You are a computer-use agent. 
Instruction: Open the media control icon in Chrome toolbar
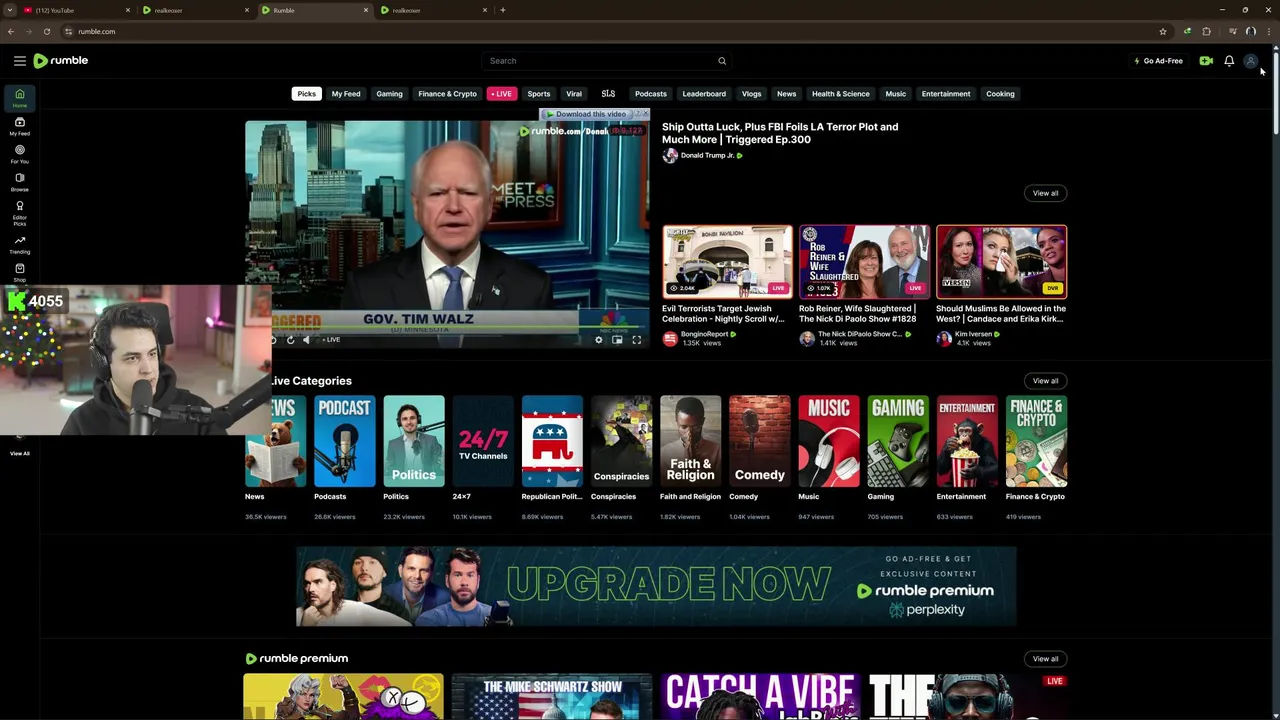pyautogui.click(x=1232, y=31)
